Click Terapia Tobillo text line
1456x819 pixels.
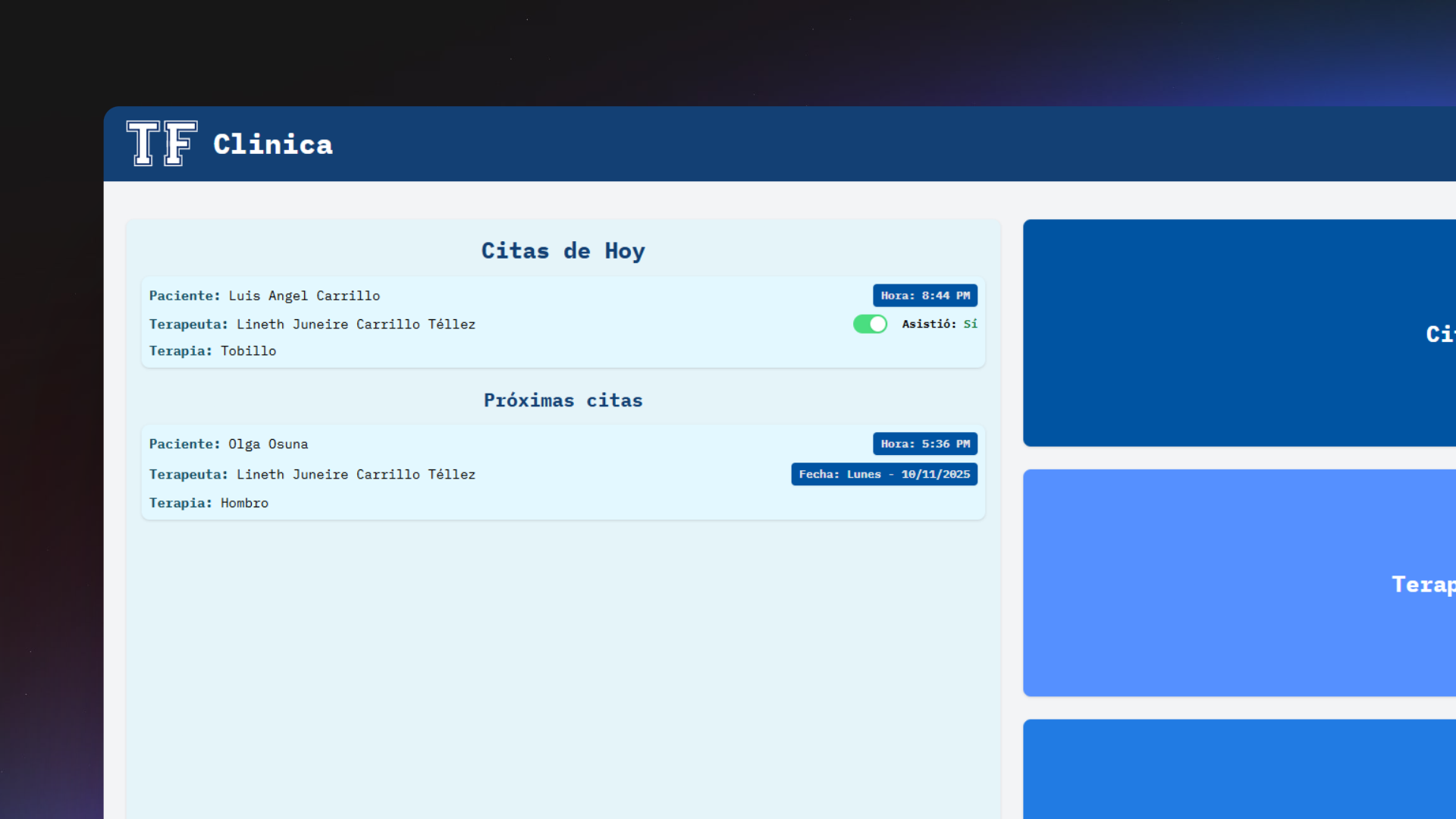point(212,351)
